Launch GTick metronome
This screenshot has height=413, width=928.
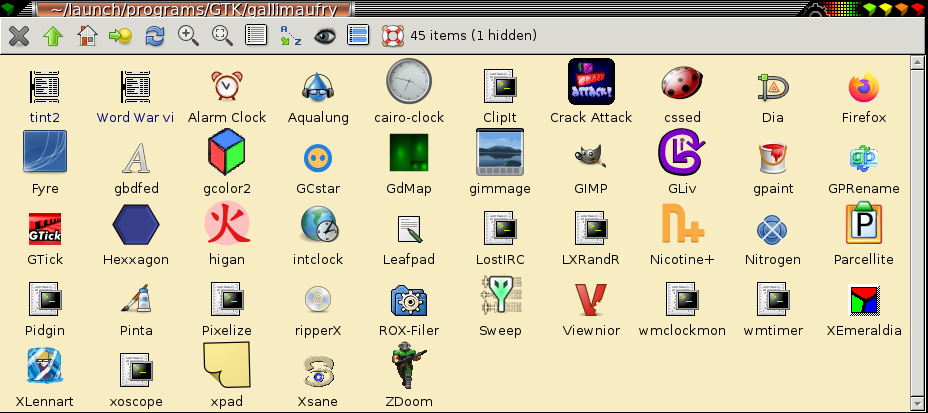45,229
